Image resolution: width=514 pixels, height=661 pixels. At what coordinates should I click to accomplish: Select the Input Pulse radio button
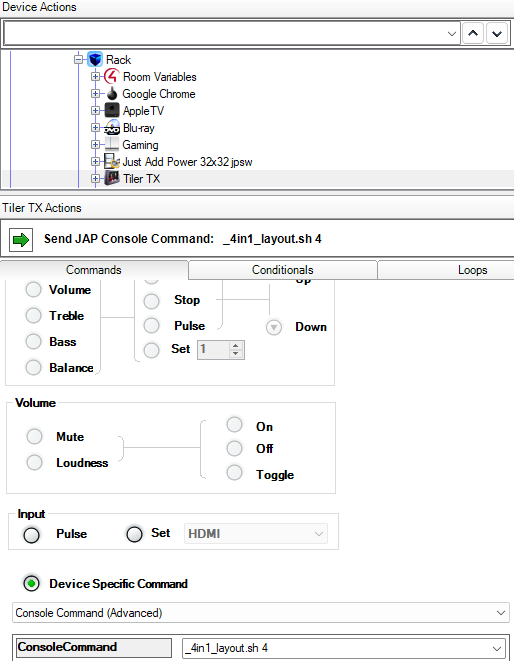pyautogui.click(x=32, y=535)
